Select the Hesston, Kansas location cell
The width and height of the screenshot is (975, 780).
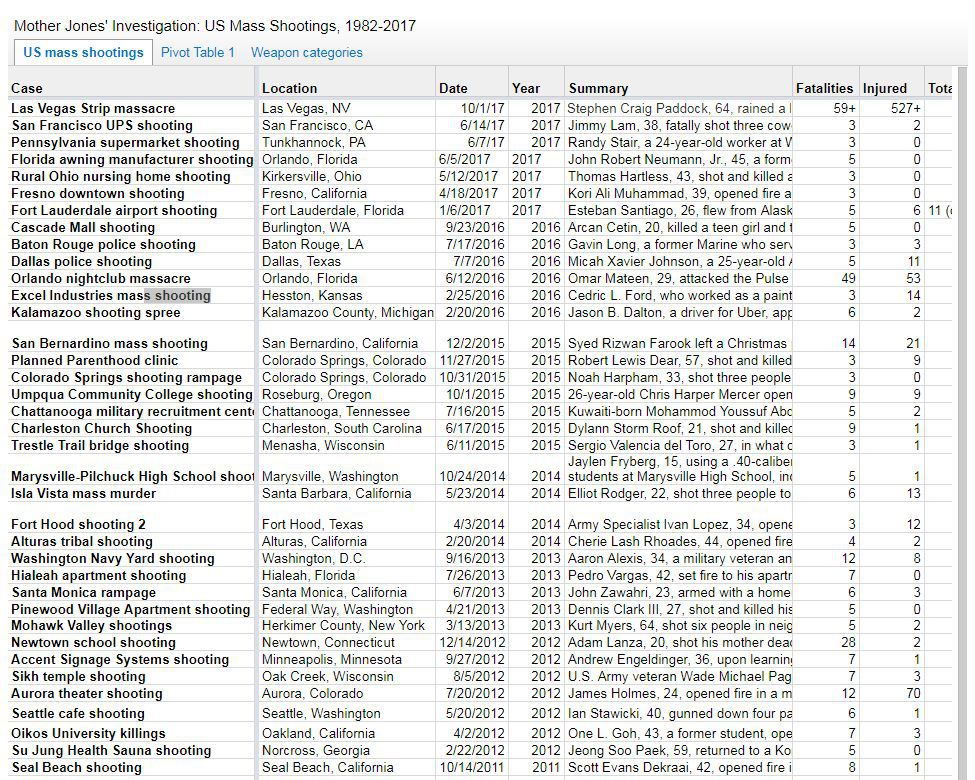(x=347, y=295)
